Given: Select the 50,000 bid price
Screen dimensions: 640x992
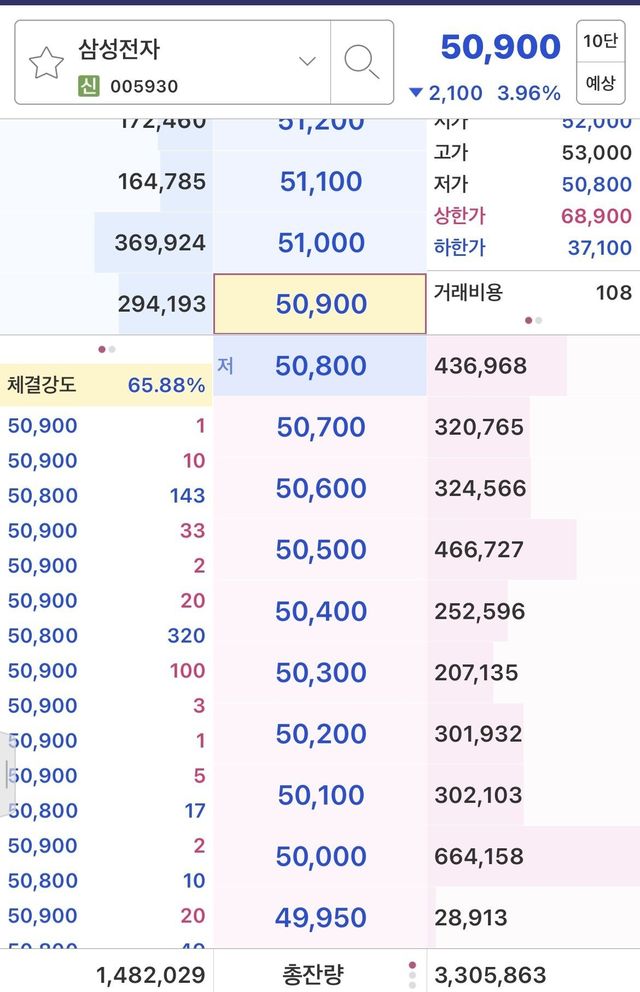Looking at the screenshot, I should click(x=320, y=856).
